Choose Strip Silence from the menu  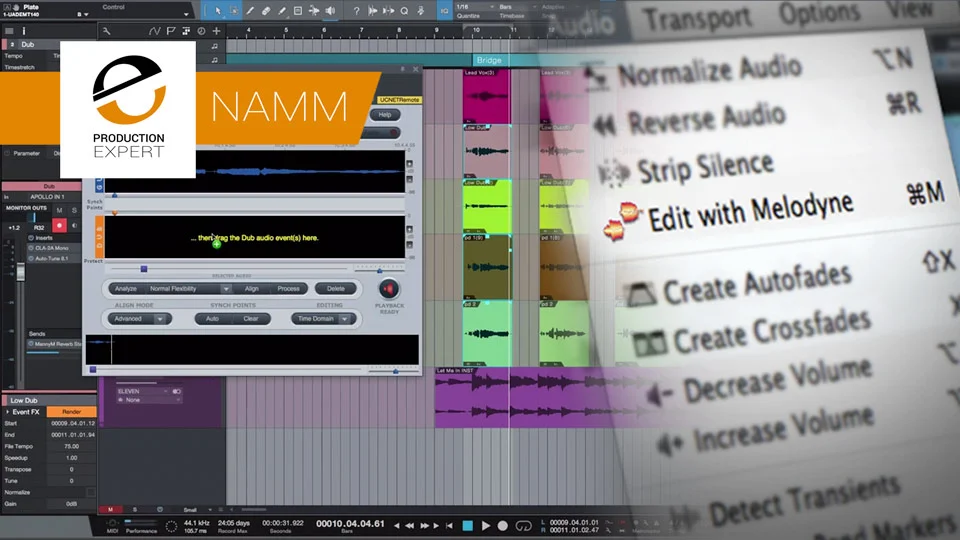point(705,168)
